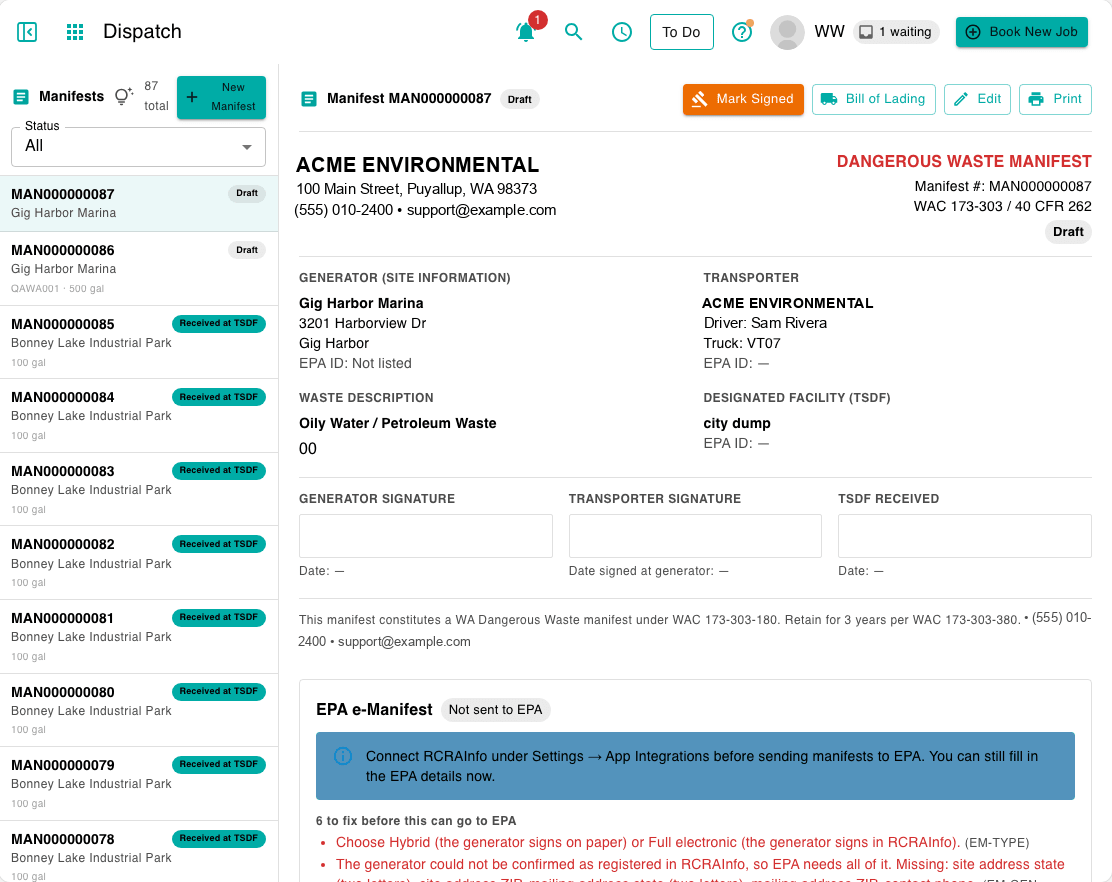
Task: Click '6 to fix before this can go to EPA'
Action: click(416, 821)
